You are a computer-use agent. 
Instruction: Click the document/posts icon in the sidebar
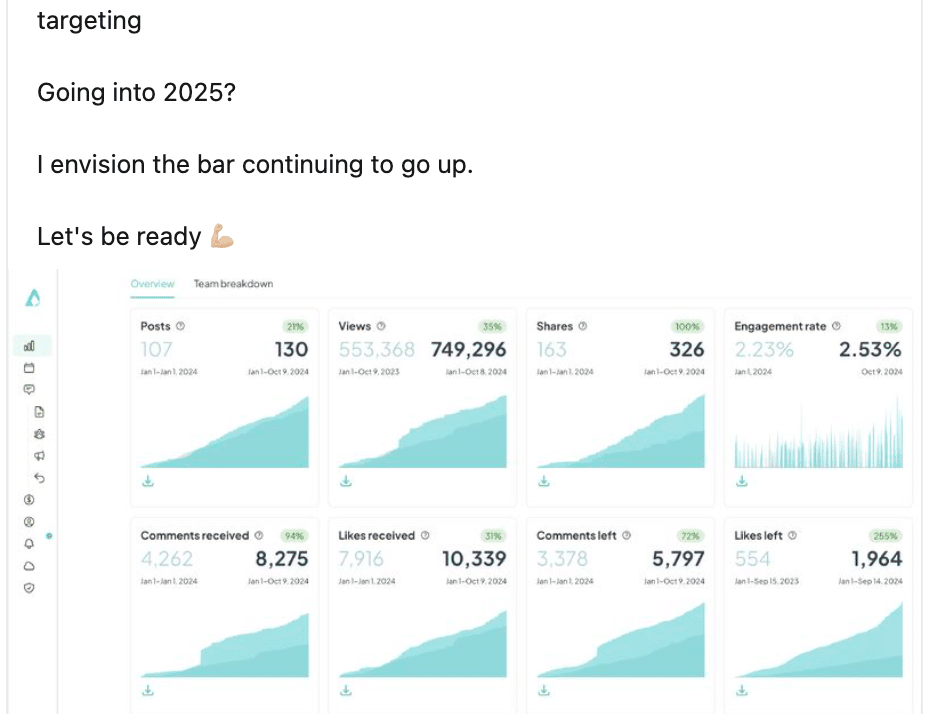41,411
